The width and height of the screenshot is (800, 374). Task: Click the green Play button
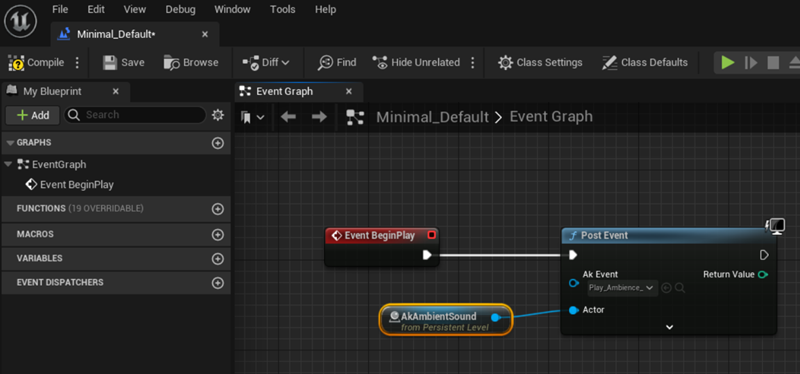[x=728, y=63]
